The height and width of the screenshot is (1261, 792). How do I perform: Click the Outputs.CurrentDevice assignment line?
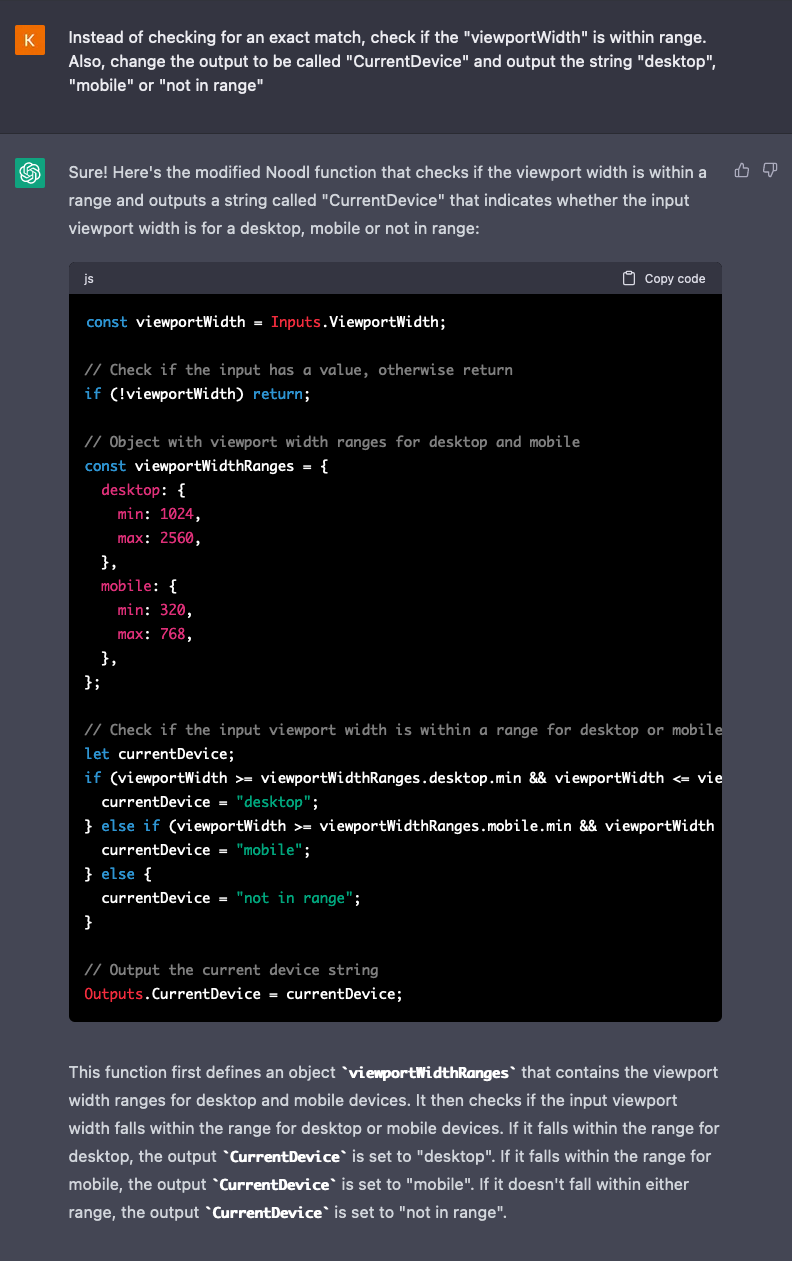pyautogui.click(x=243, y=994)
